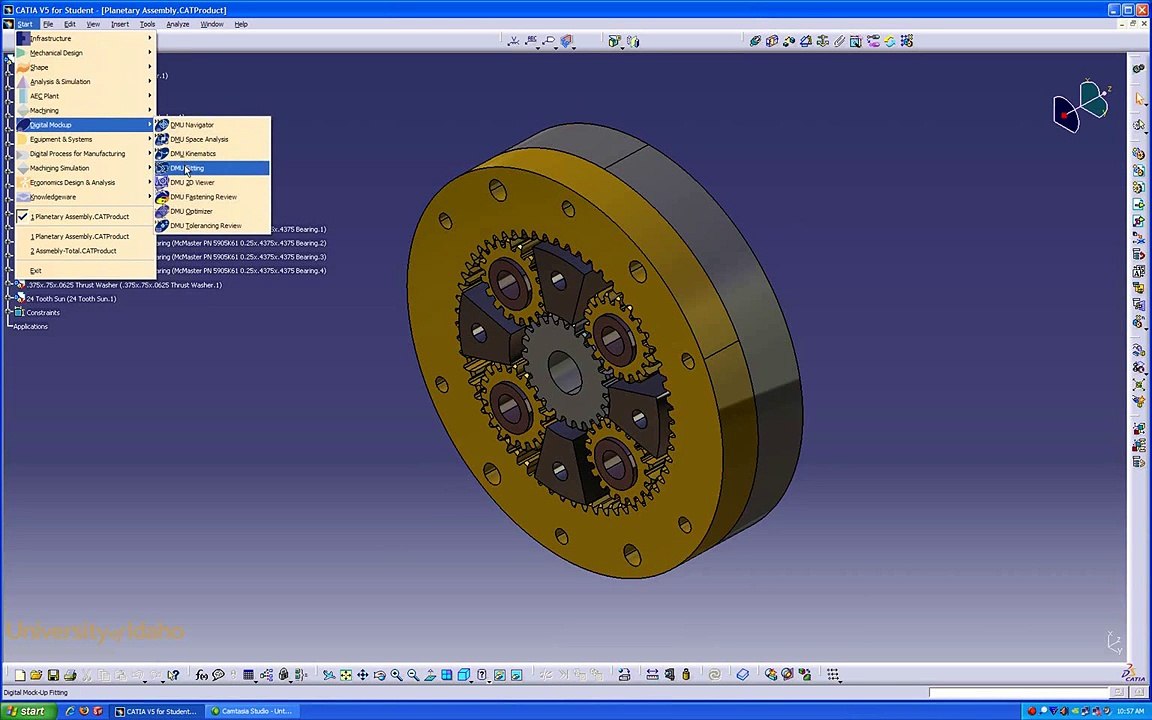Toggle checked 1 Planetary Assembly.CATProduct entry
1152x720 pixels.
click(x=85, y=217)
